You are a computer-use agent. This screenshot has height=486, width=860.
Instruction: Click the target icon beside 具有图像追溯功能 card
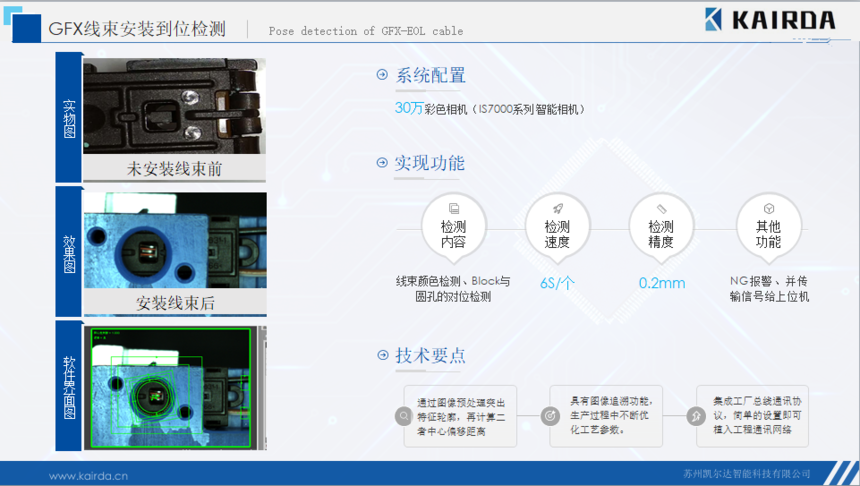pyautogui.click(x=550, y=416)
